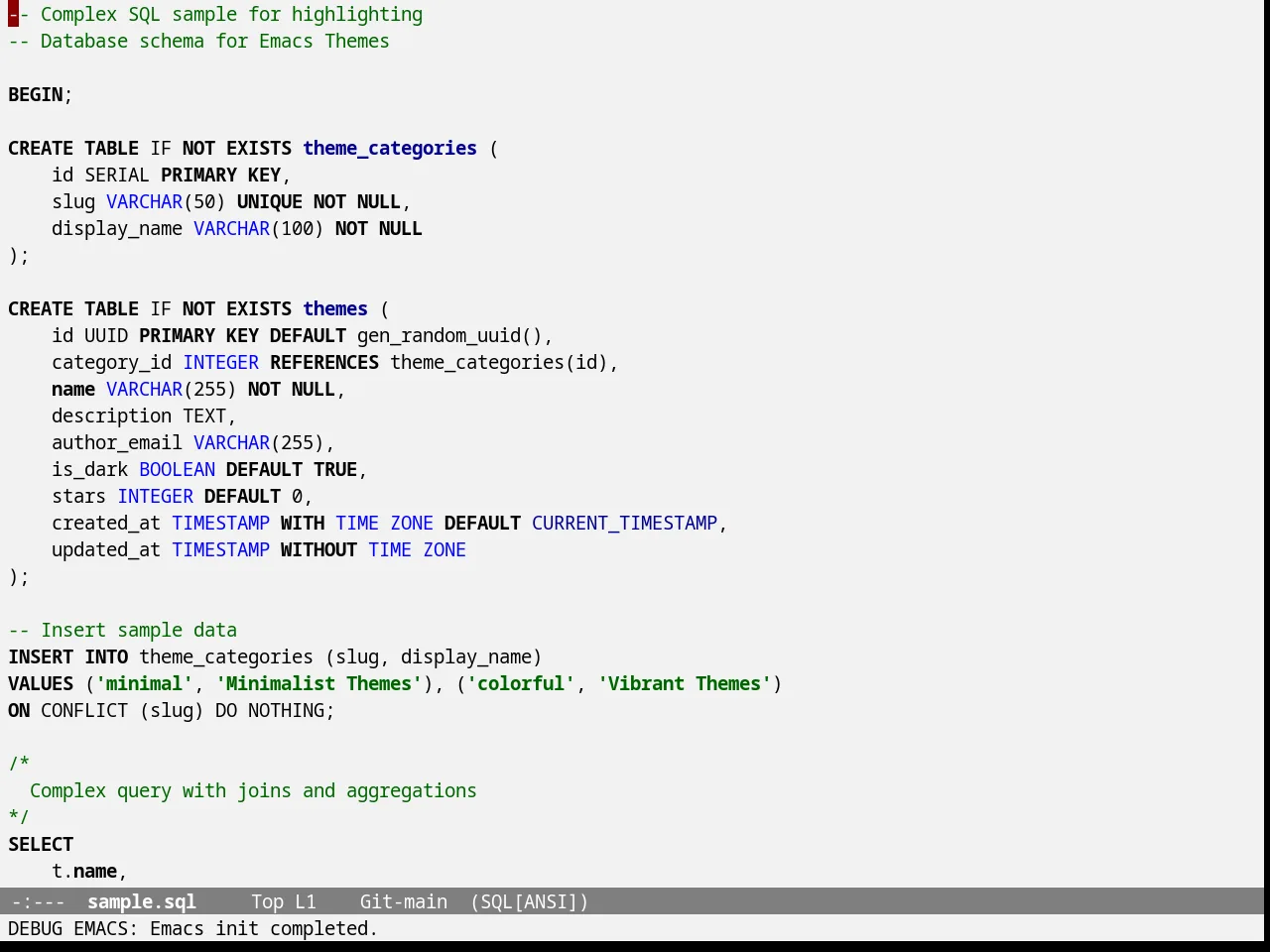Viewport: 1270px width, 952px height.
Task: Click the L1 line number indicator
Action: (306, 901)
